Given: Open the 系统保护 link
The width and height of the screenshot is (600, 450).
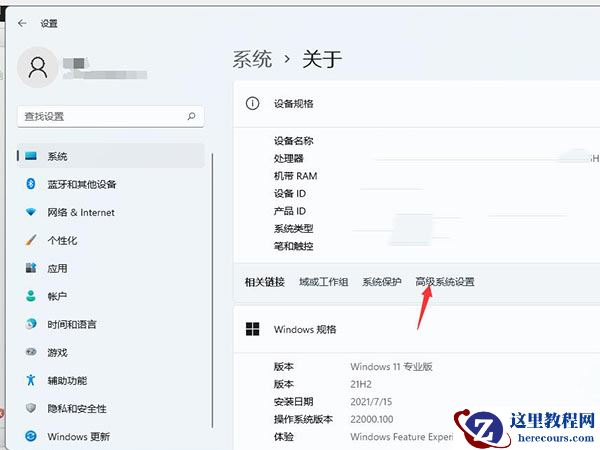Looking at the screenshot, I should point(382,282).
